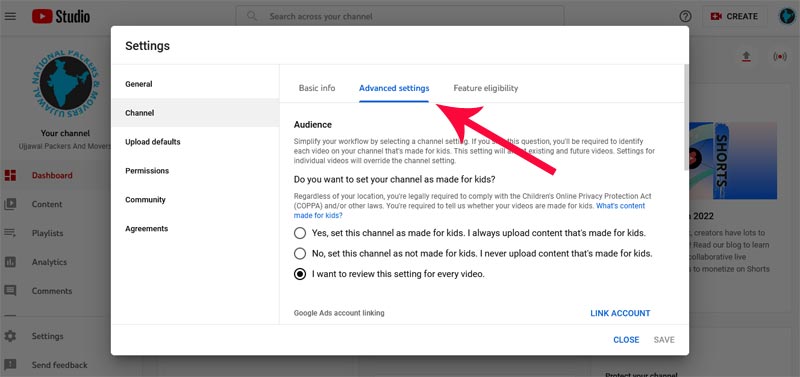This screenshot has width=800, height=377.
Task: Click the Google Ads account linking label
Action: pyautogui.click(x=339, y=313)
